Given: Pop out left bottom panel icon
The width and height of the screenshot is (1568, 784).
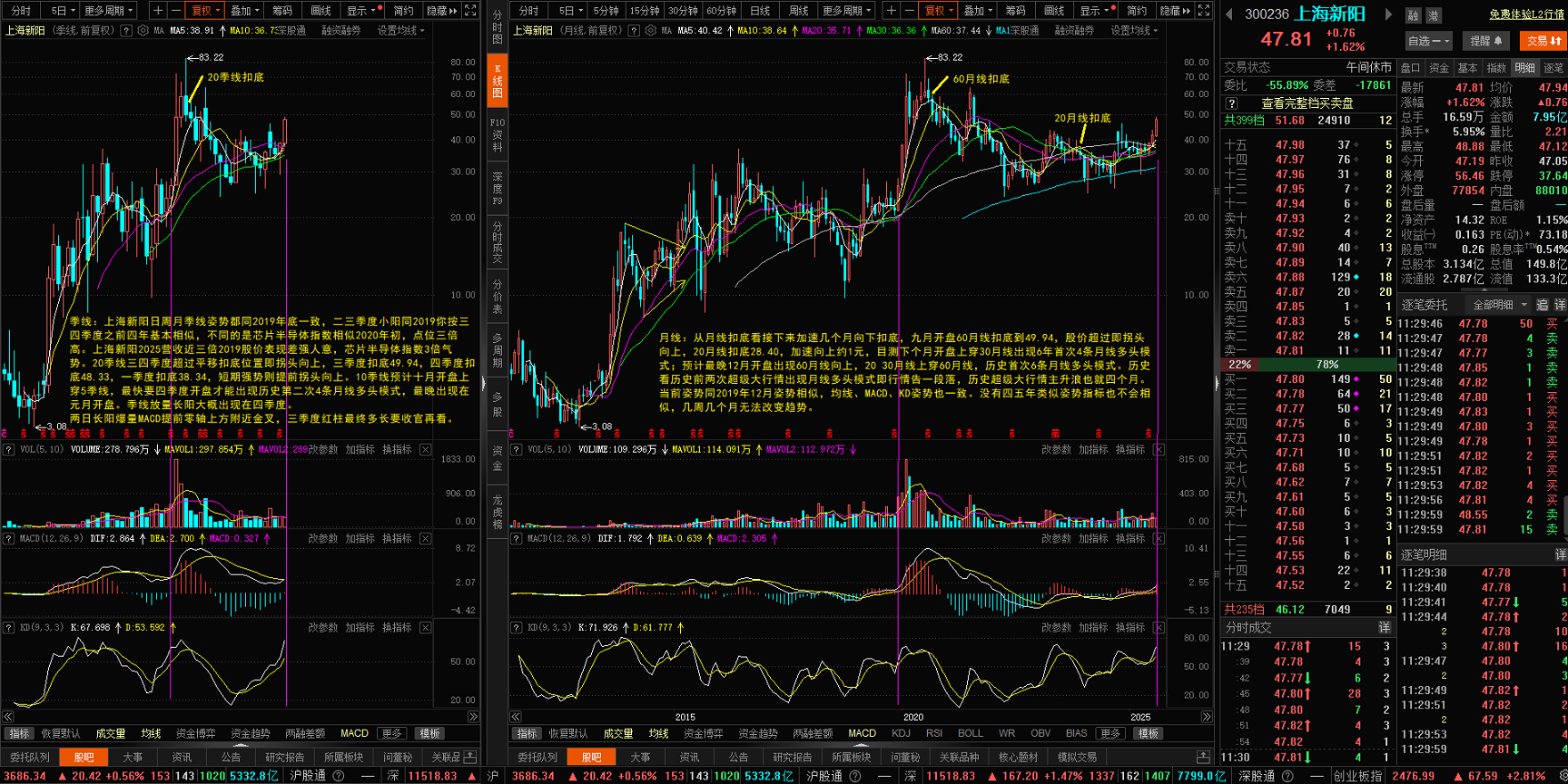Looking at the screenshot, I should (470, 756).
